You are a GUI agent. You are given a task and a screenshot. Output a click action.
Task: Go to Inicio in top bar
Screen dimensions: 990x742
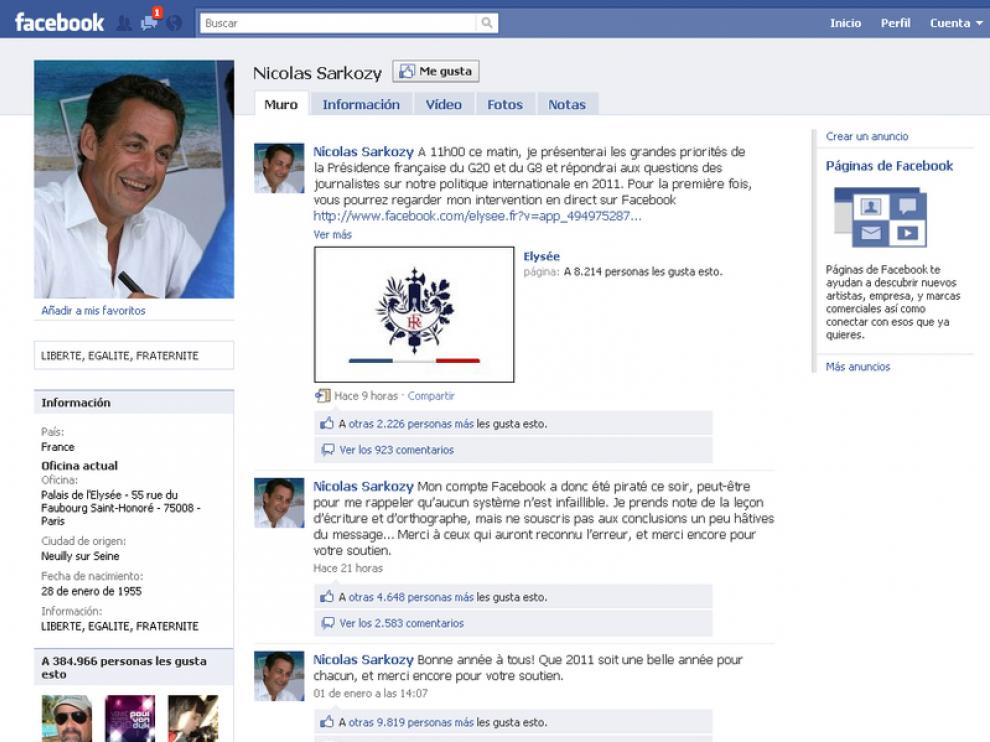[845, 23]
